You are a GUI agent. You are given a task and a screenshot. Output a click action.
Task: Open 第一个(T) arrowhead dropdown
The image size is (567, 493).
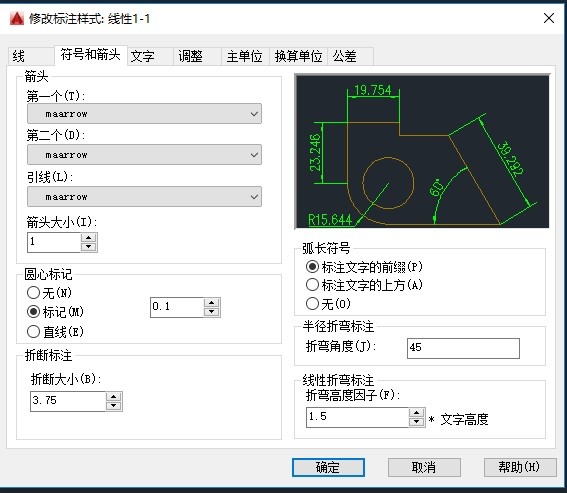coord(144,114)
